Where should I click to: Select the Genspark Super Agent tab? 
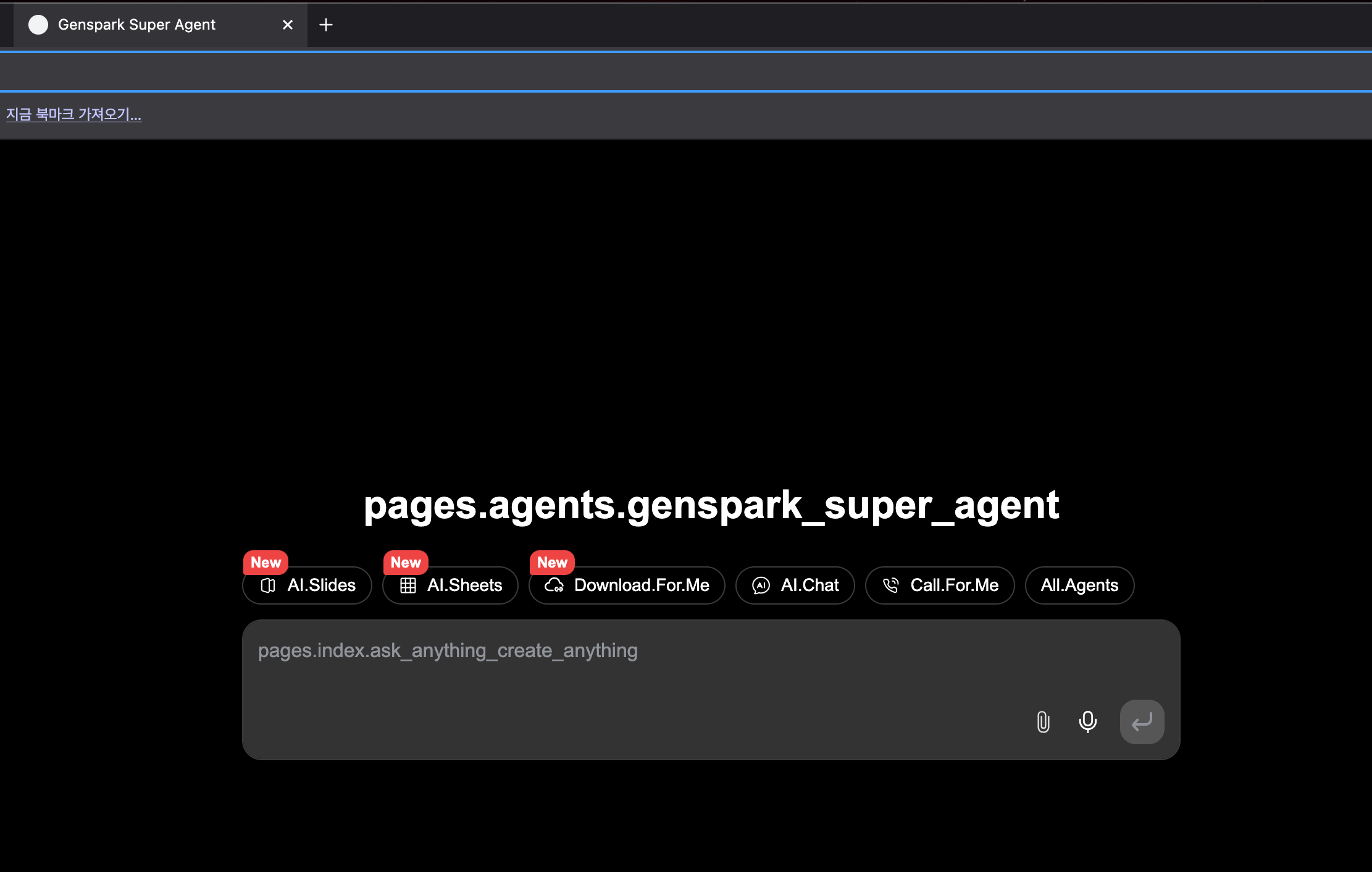point(137,25)
